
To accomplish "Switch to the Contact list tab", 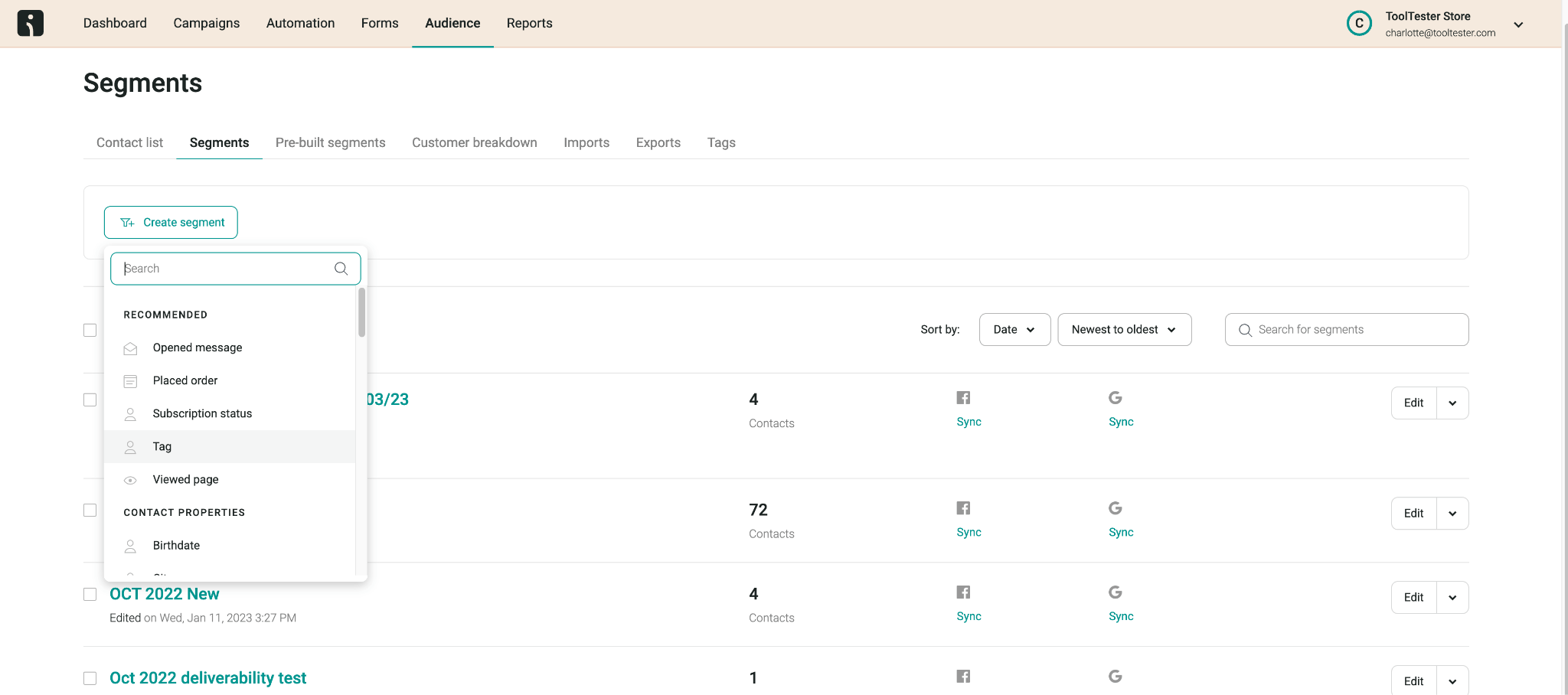I will (129, 142).
